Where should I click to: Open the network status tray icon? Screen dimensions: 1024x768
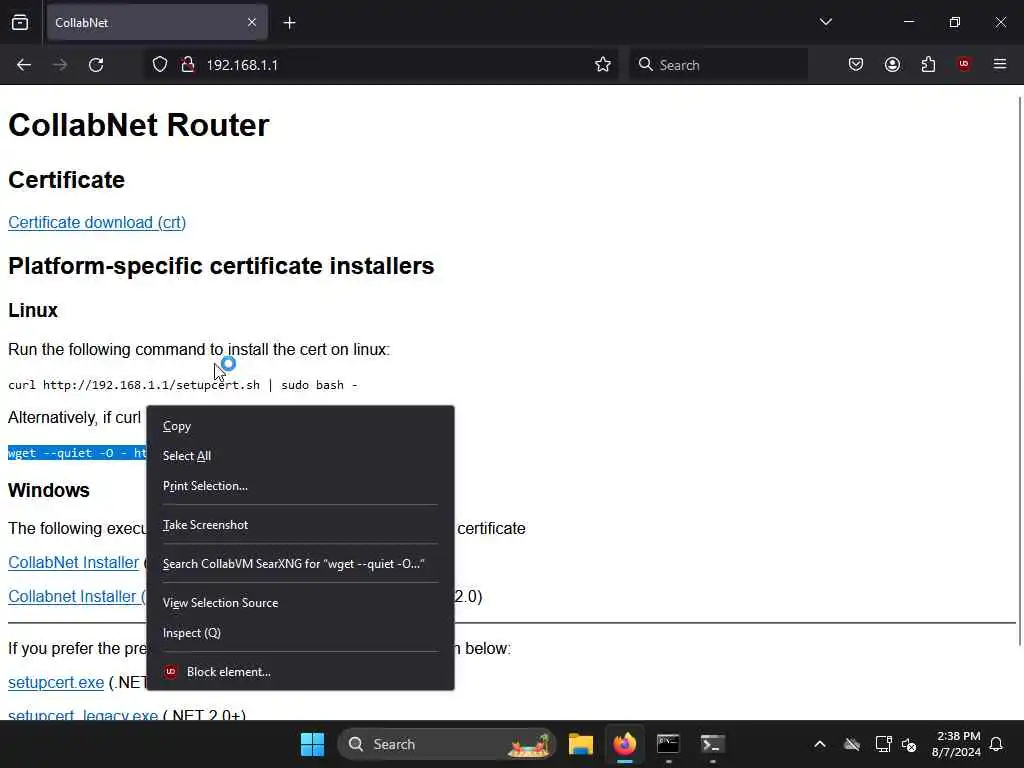point(883,744)
